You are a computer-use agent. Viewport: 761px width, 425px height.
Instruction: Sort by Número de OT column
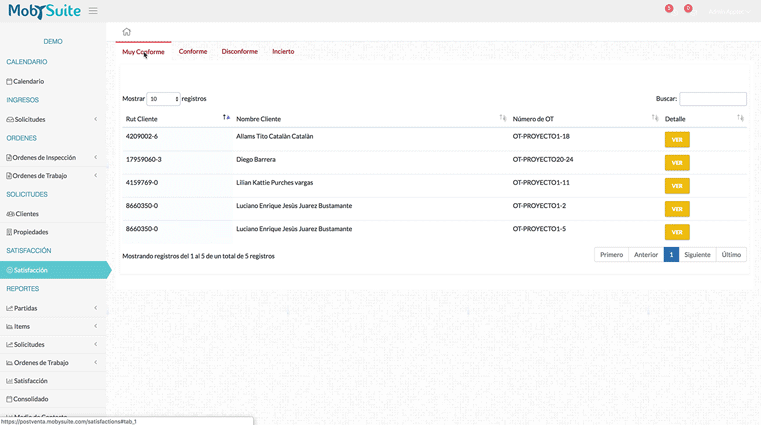click(x=585, y=119)
